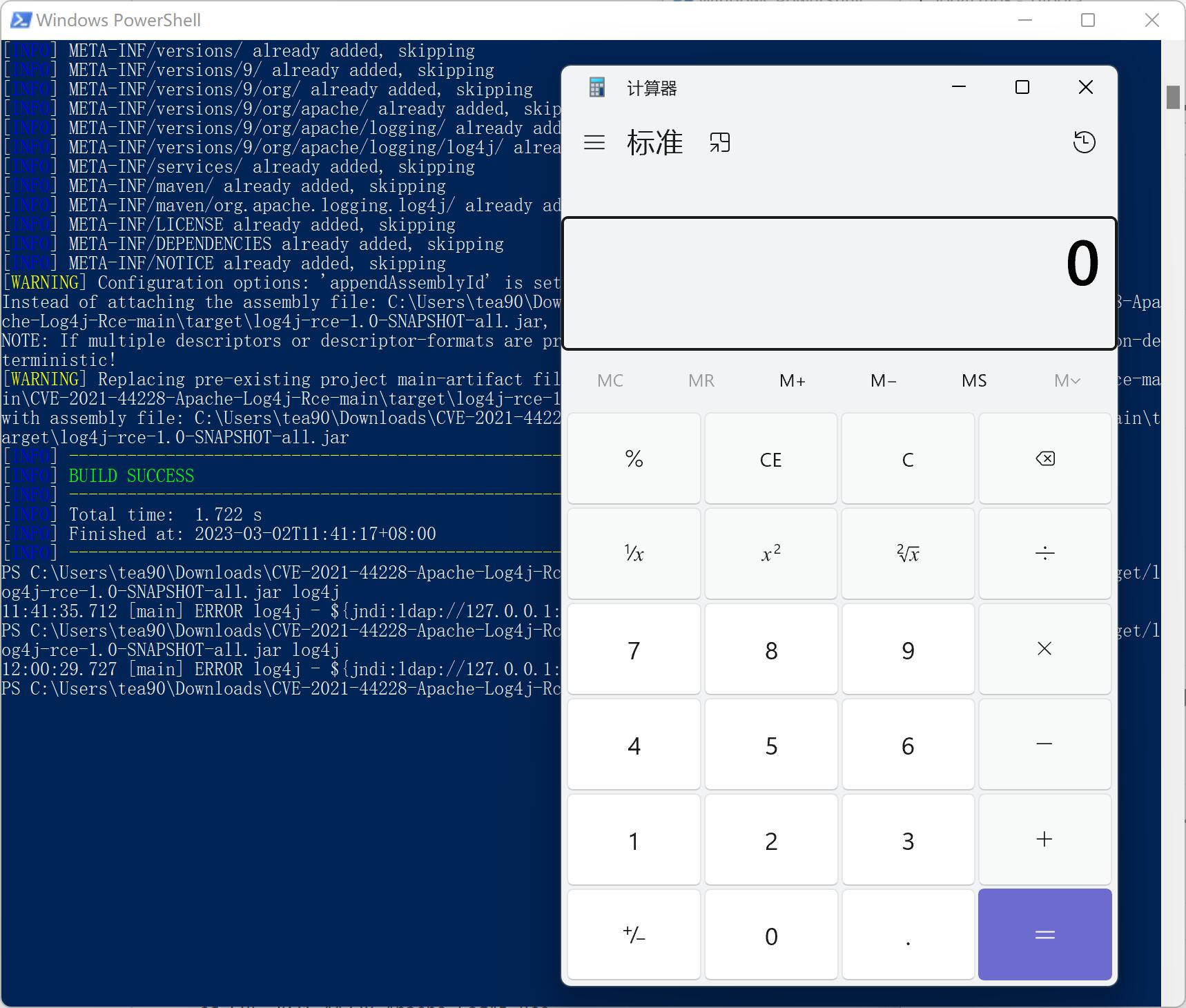Click the PowerShell icon in title bar

(20, 20)
